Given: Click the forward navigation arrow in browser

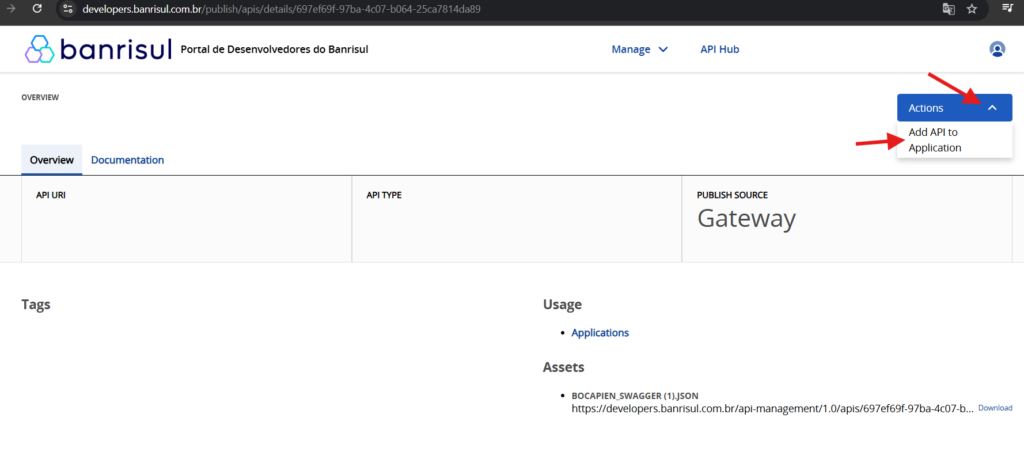Looking at the screenshot, I should [10, 9].
